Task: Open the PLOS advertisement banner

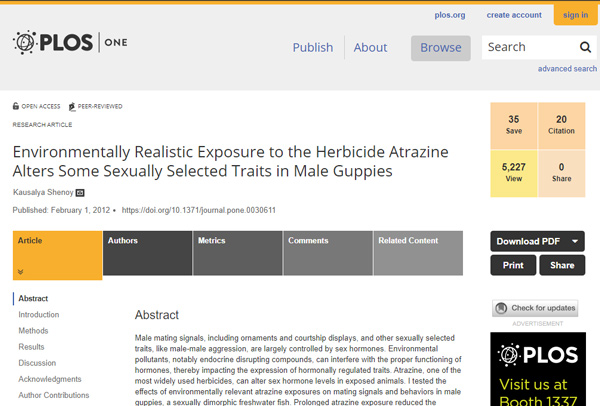Action: click(x=535, y=368)
